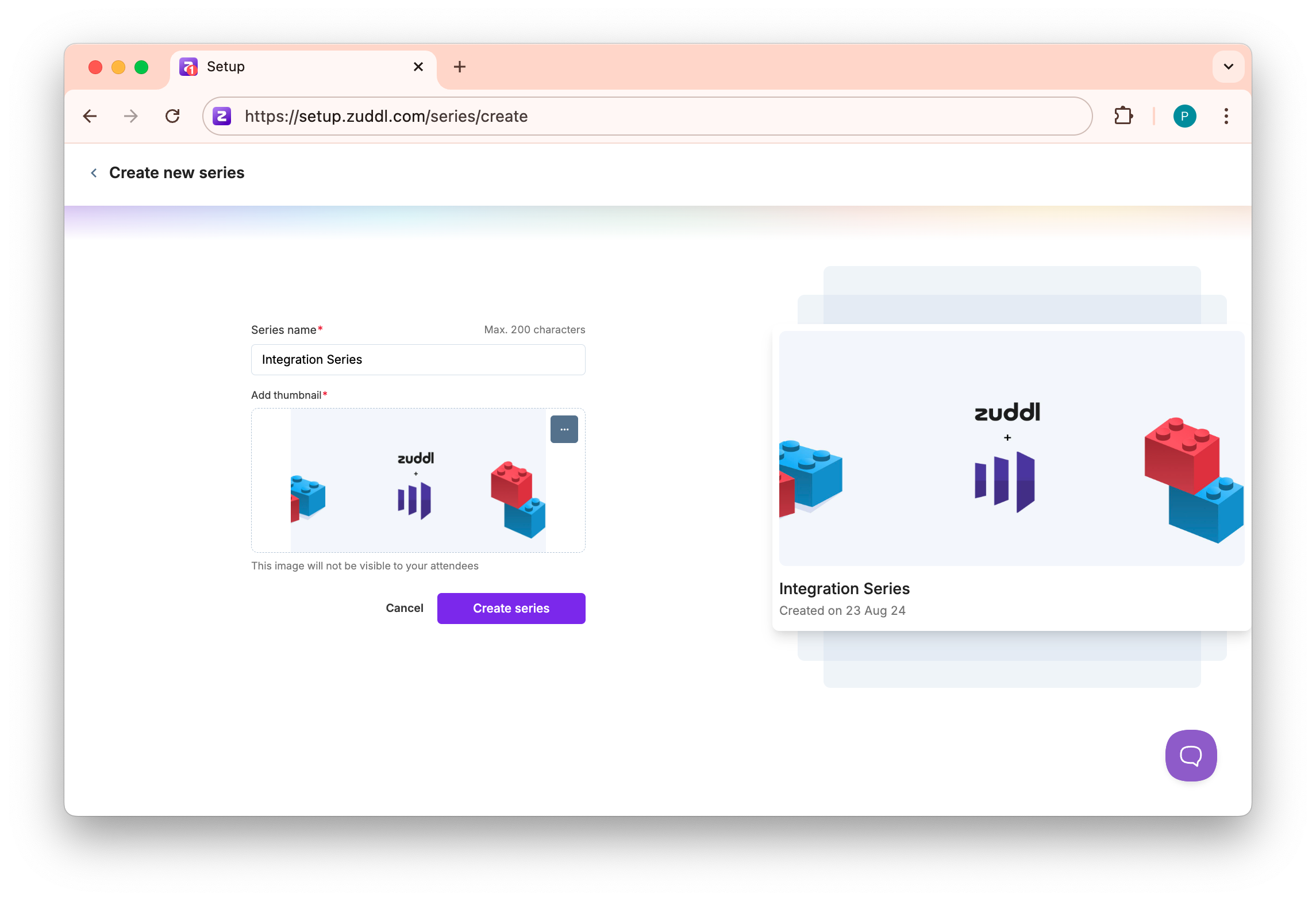Click the Cancel button
1316x901 pixels.
pyautogui.click(x=404, y=608)
